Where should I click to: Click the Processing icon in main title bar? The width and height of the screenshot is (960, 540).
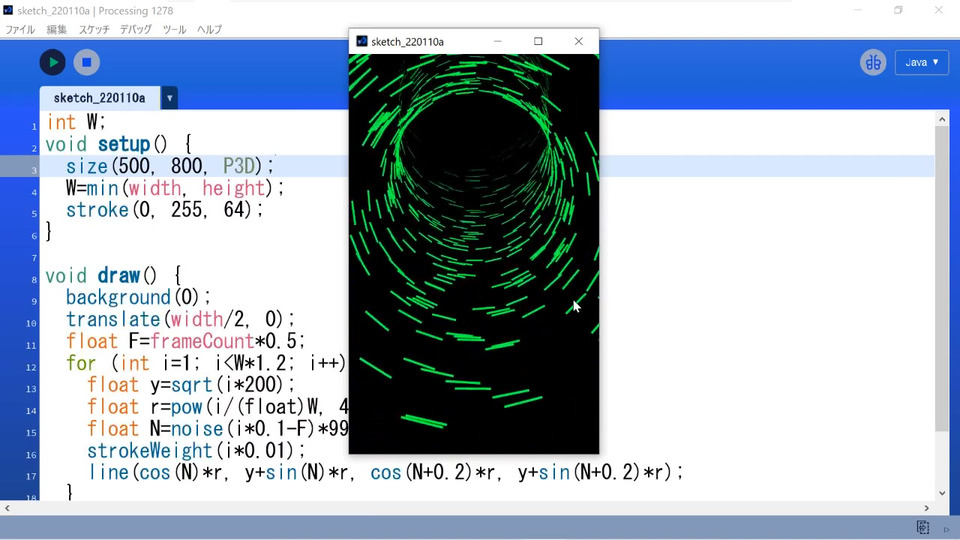tap(8, 10)
